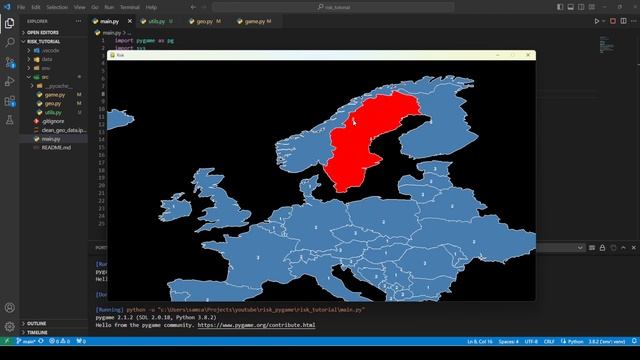Open the run options dropdown arrow

click(x=603, y=21)
